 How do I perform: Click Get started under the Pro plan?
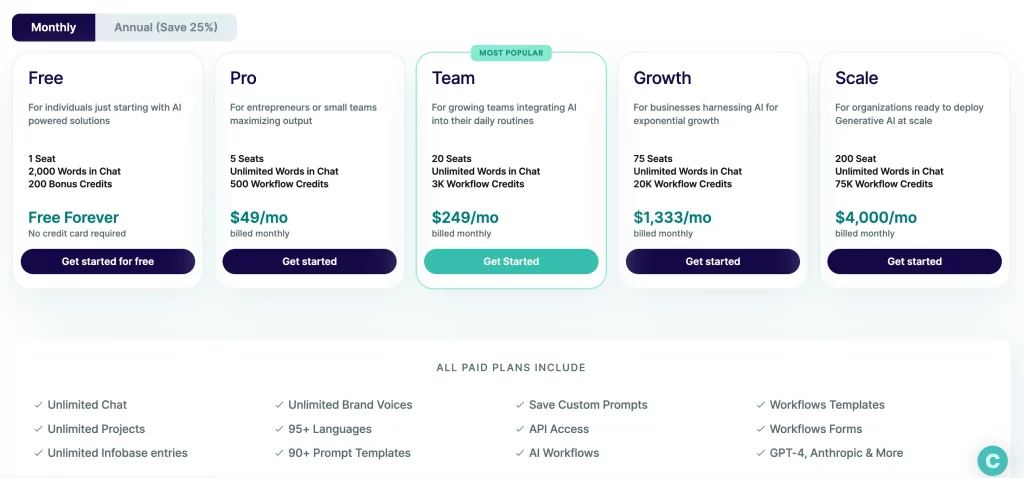(310, 261)
